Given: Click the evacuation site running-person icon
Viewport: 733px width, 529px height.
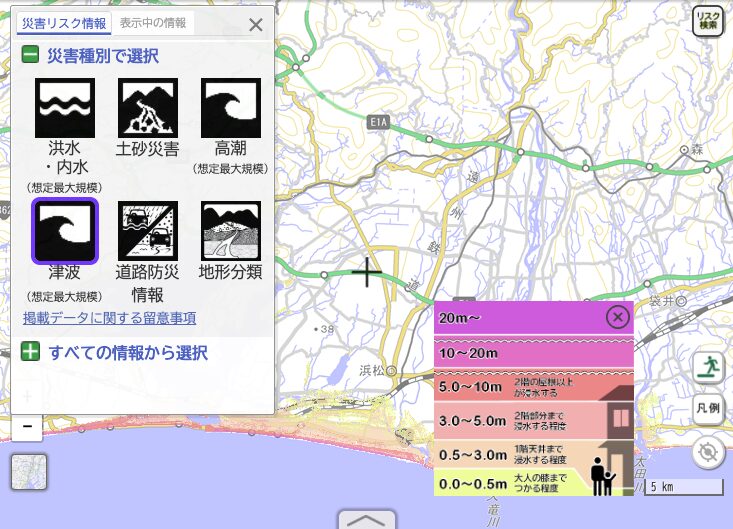Looking at the screenshot, I should (x=708, y=367).
